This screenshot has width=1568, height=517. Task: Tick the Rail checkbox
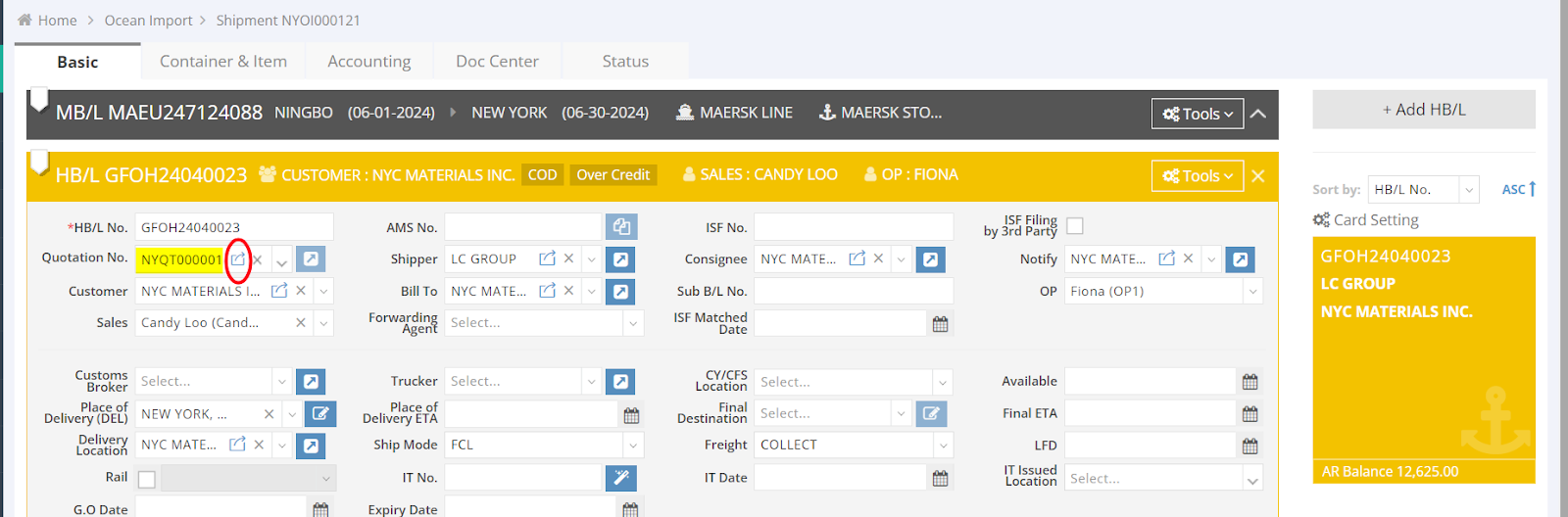tap(147, 479)
